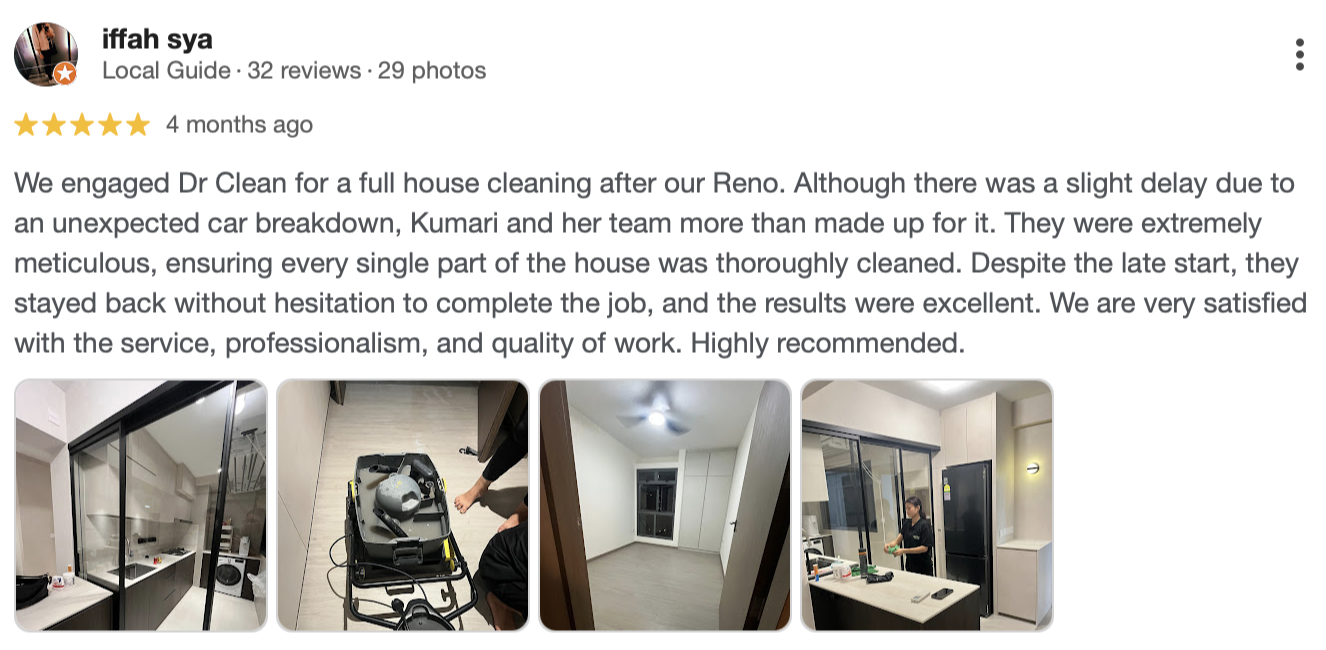Screen dimensions: 1326x650
Task: Select the fifth rating star
Action: point(138,125)
